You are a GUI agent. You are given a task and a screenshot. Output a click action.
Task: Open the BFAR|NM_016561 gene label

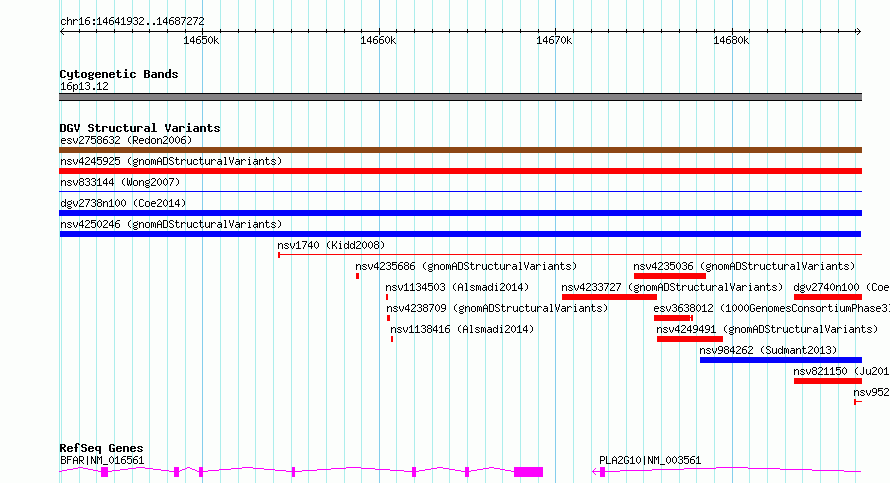click(x=102, y=460)
